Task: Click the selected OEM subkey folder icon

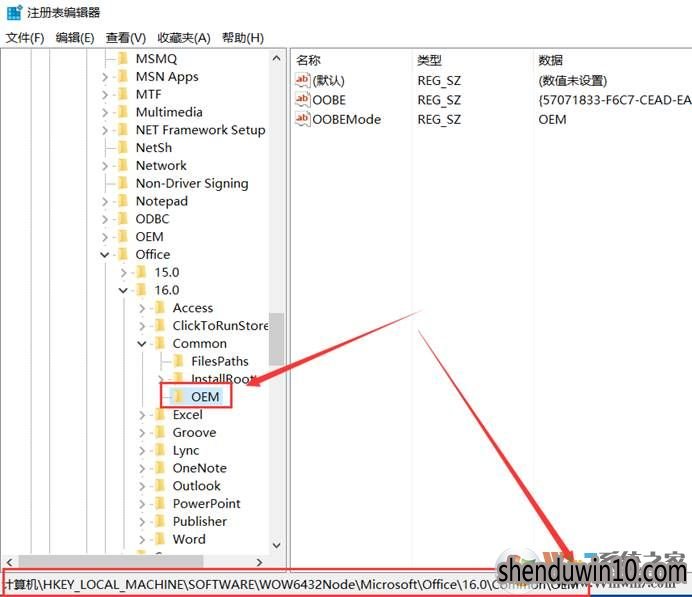Action: (x=178, y=396)
